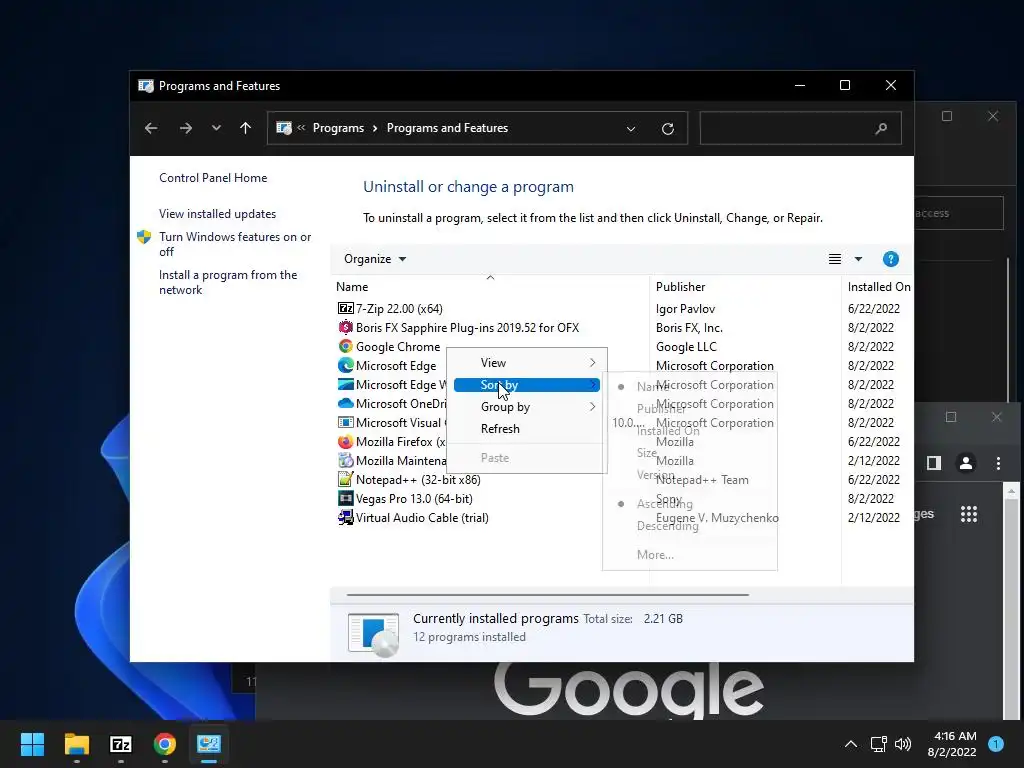
Task: Sort by Installed On column header
Action: click(878, 287)
